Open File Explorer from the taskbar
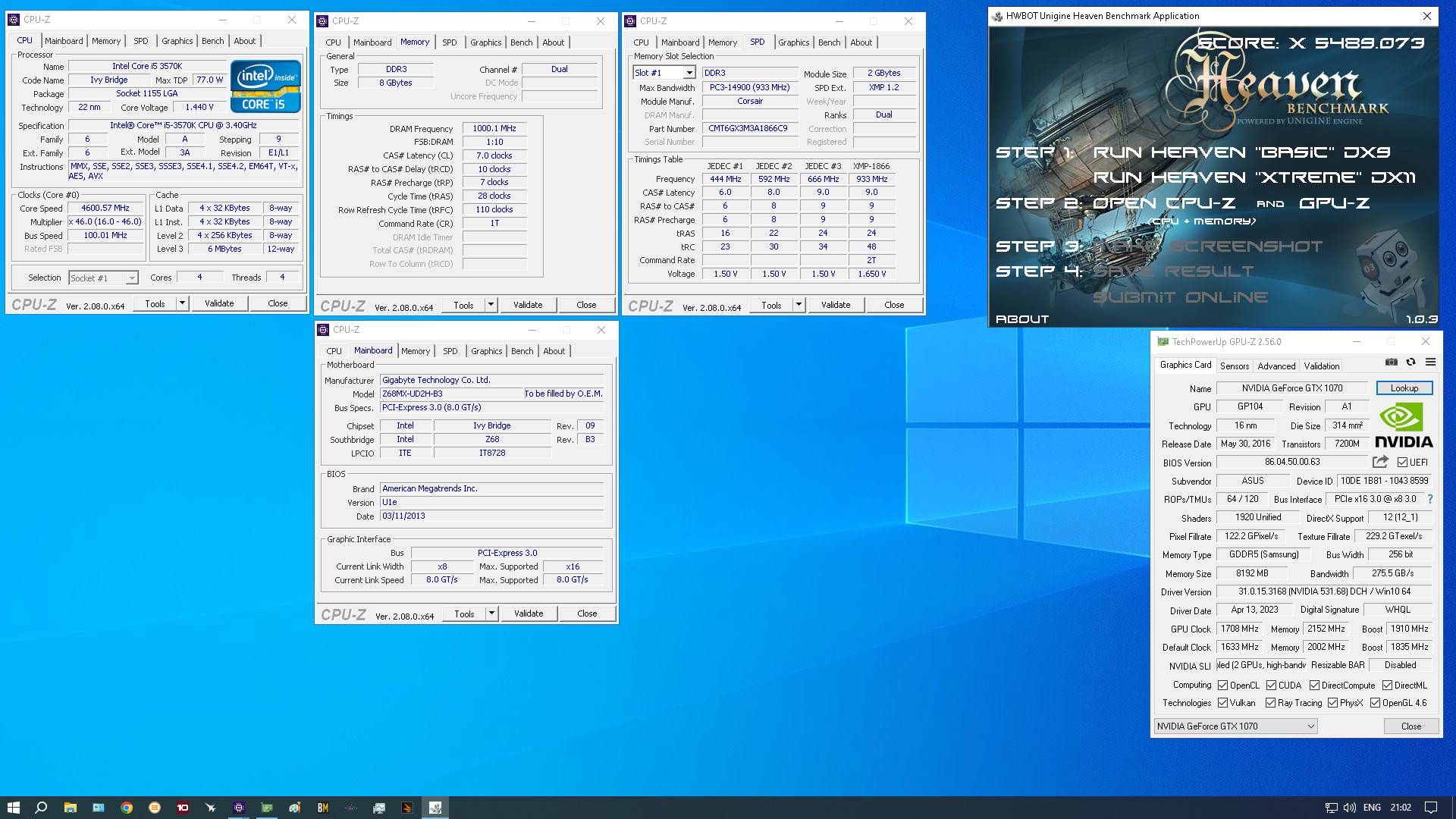The width and height of the screenshot is (1456, 819). [x=70, y=808]
